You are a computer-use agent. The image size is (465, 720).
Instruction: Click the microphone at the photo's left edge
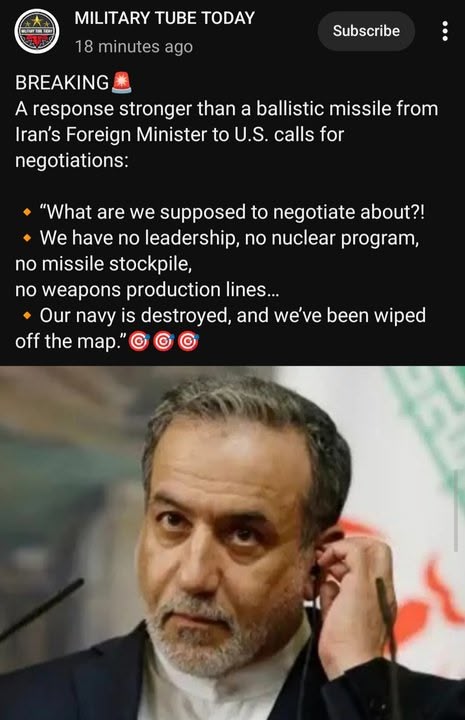pos(41,609)
